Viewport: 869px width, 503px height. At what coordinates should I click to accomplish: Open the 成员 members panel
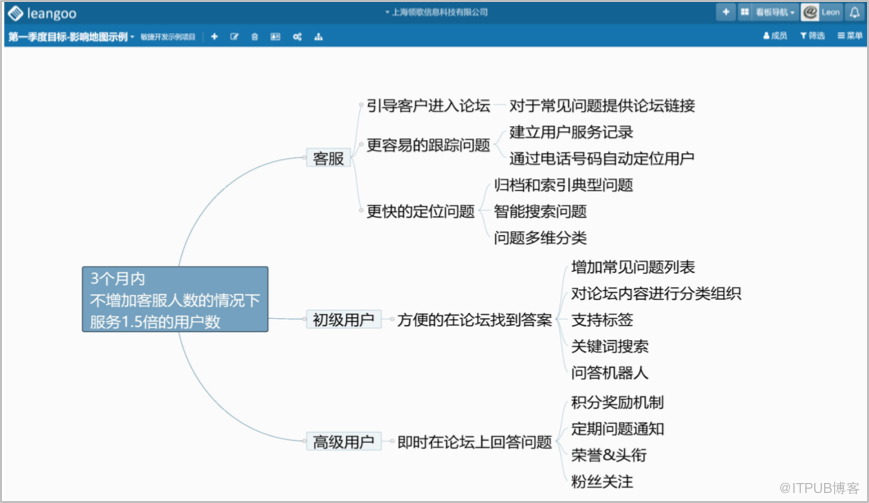[x=775, y=35]
